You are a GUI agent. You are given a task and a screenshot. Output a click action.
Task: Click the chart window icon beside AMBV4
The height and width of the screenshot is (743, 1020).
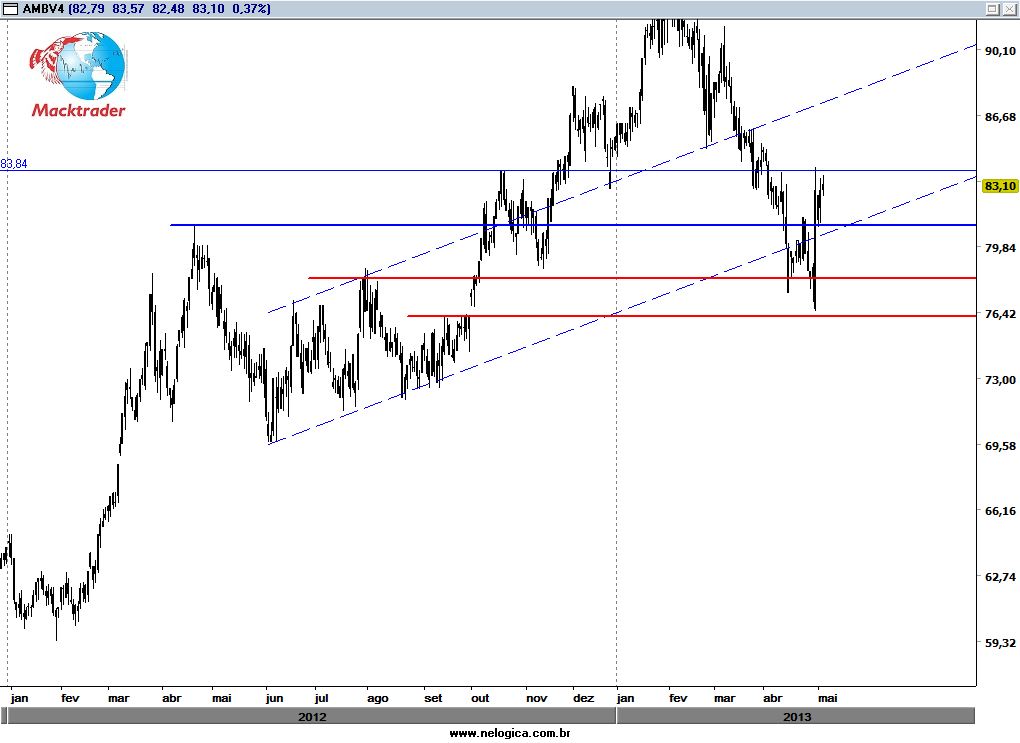pos(10,8)
